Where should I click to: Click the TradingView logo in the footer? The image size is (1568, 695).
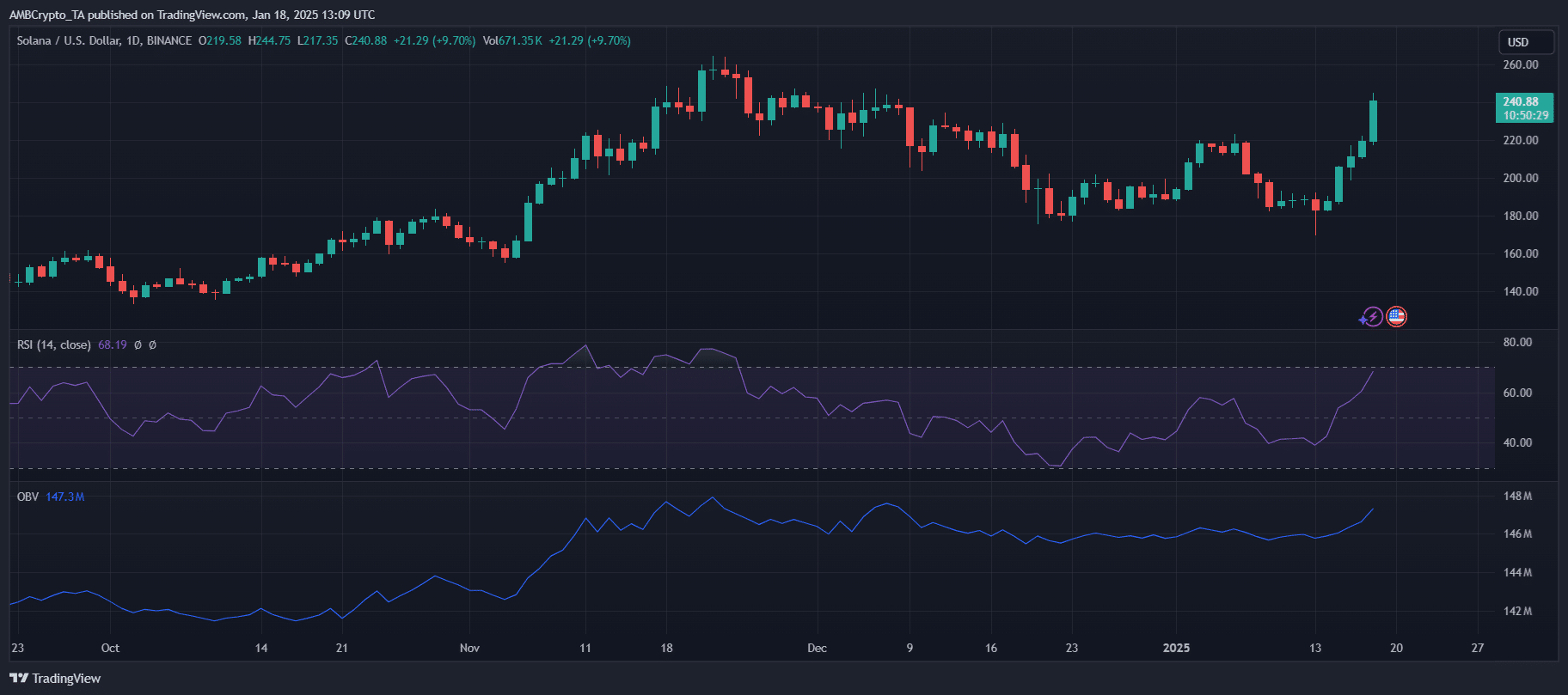[x=56, y=679]
